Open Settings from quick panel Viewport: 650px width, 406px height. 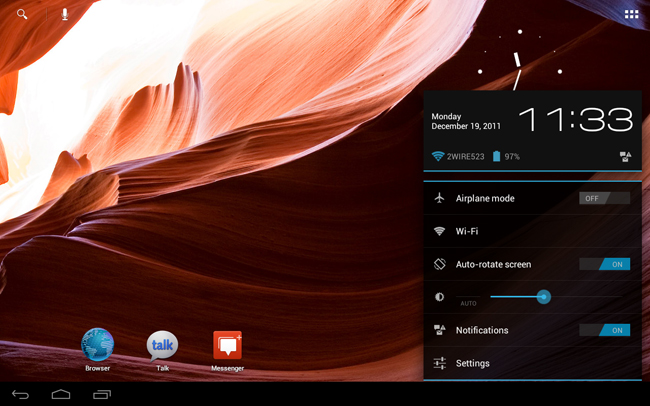pos(532,363)
